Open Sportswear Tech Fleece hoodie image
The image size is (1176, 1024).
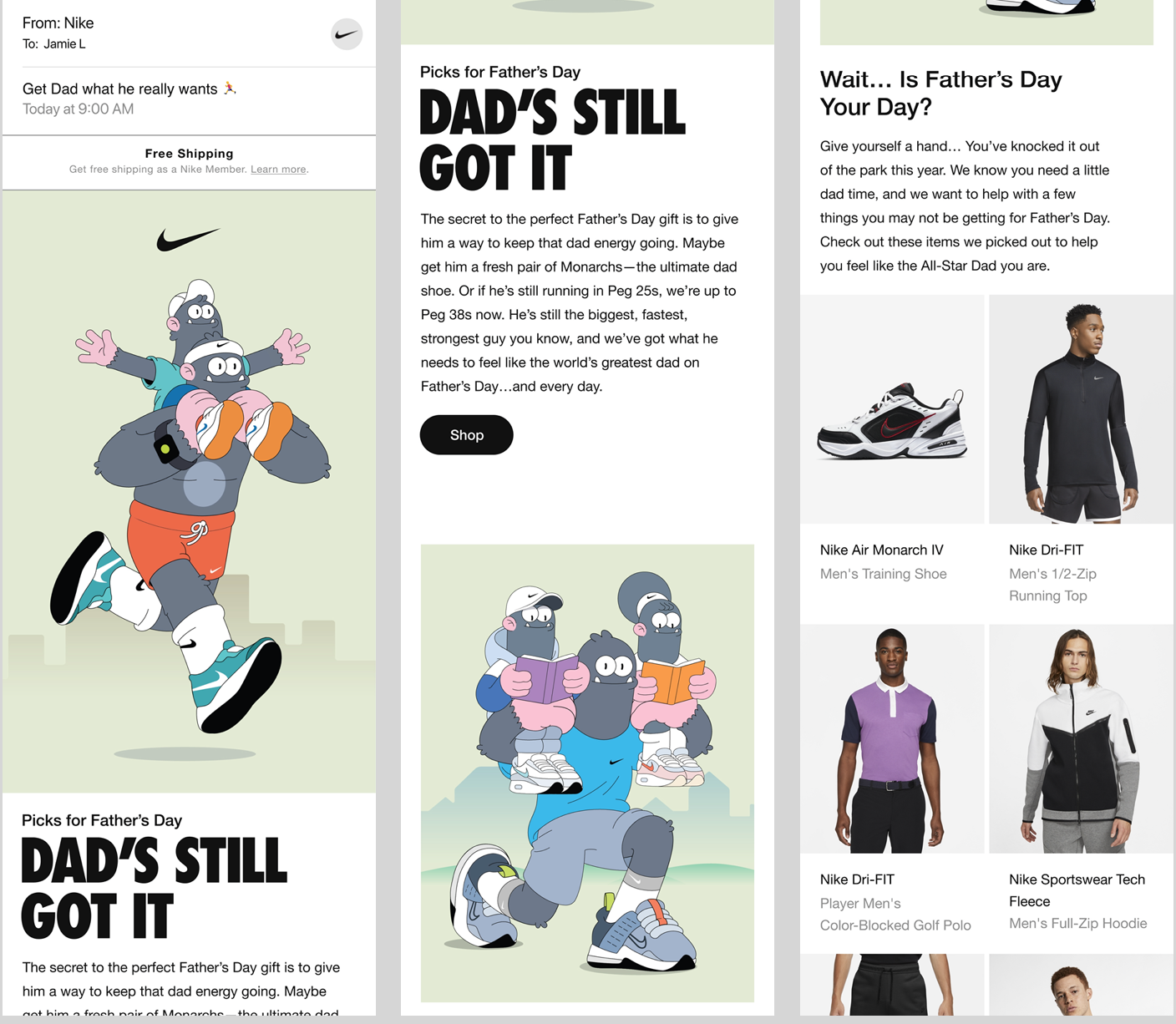(x=1081, y=739)
